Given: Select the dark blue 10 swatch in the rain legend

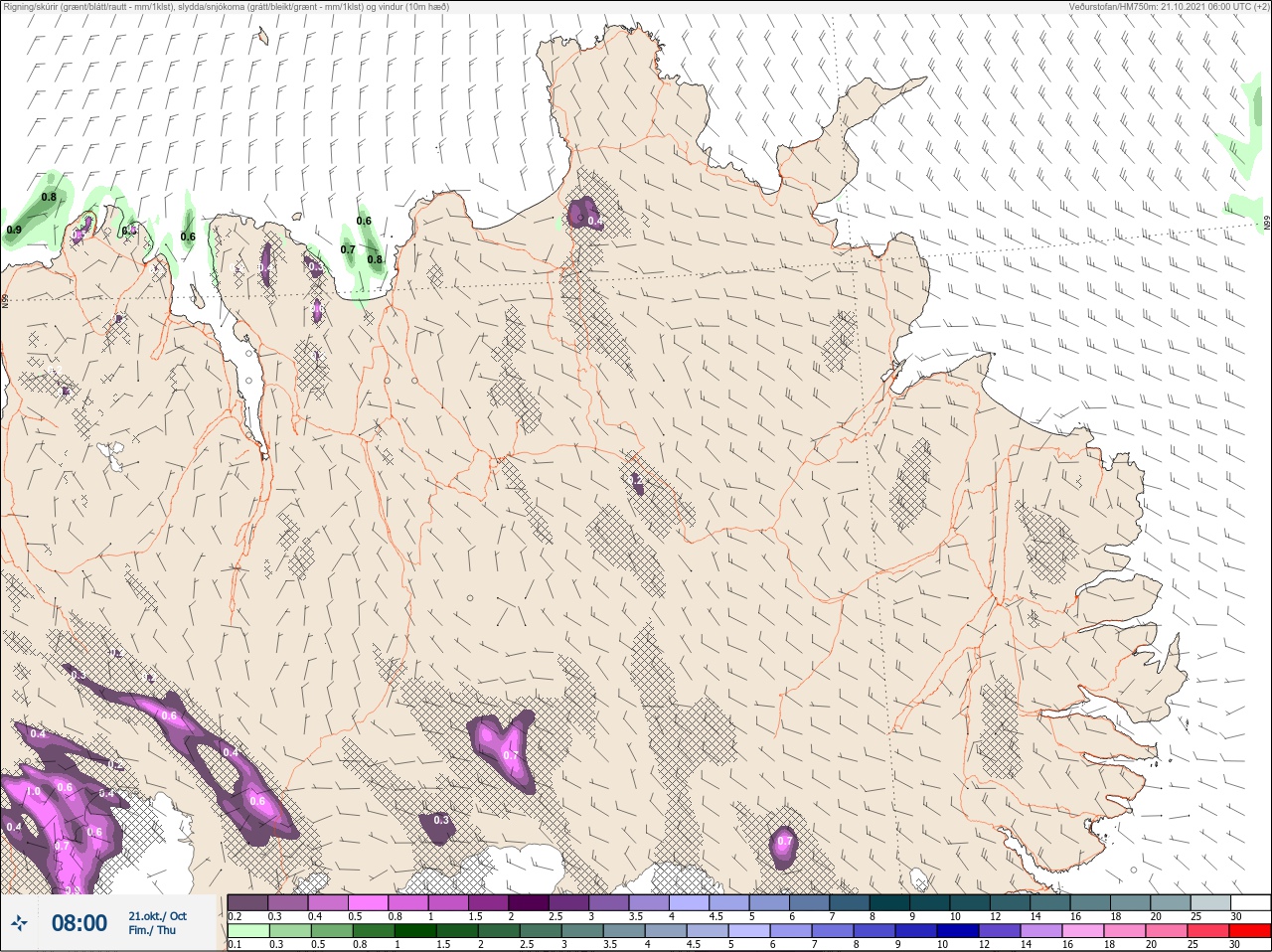Looking at the screenshot, I should click(x=959, y=931).
